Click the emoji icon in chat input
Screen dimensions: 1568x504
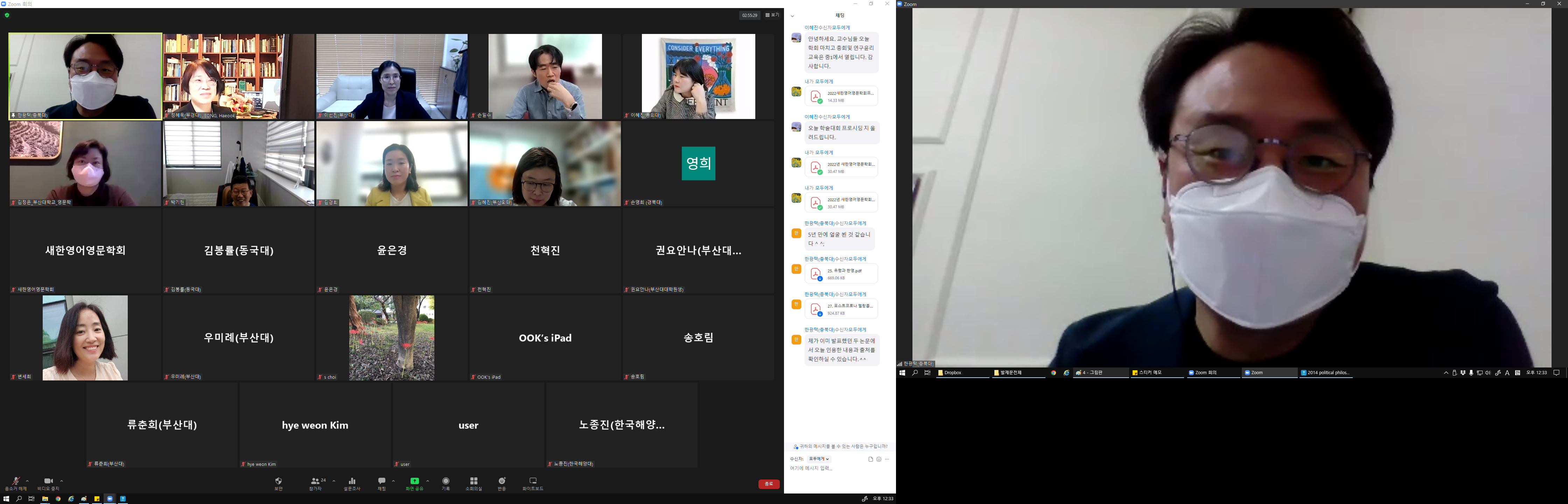coord(878,459)
